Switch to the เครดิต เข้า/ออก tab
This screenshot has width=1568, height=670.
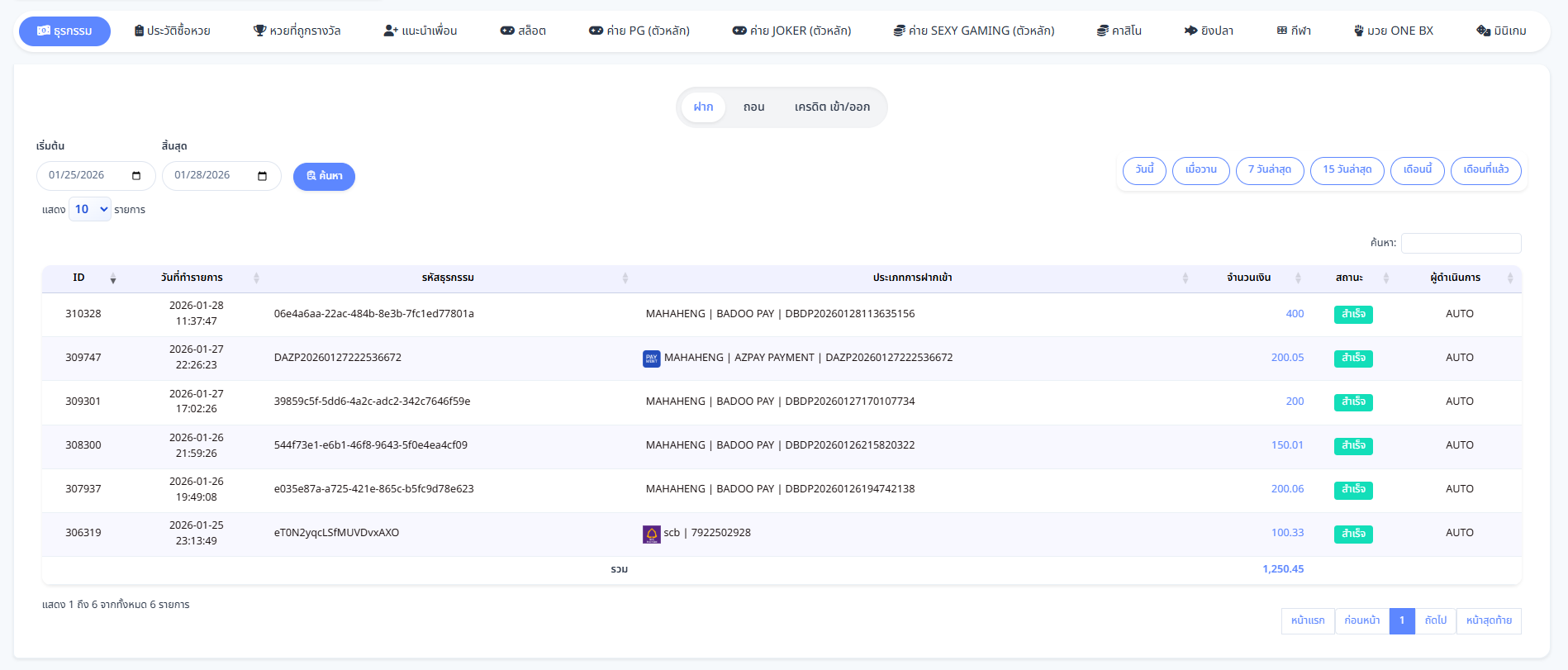coord(832,107)
